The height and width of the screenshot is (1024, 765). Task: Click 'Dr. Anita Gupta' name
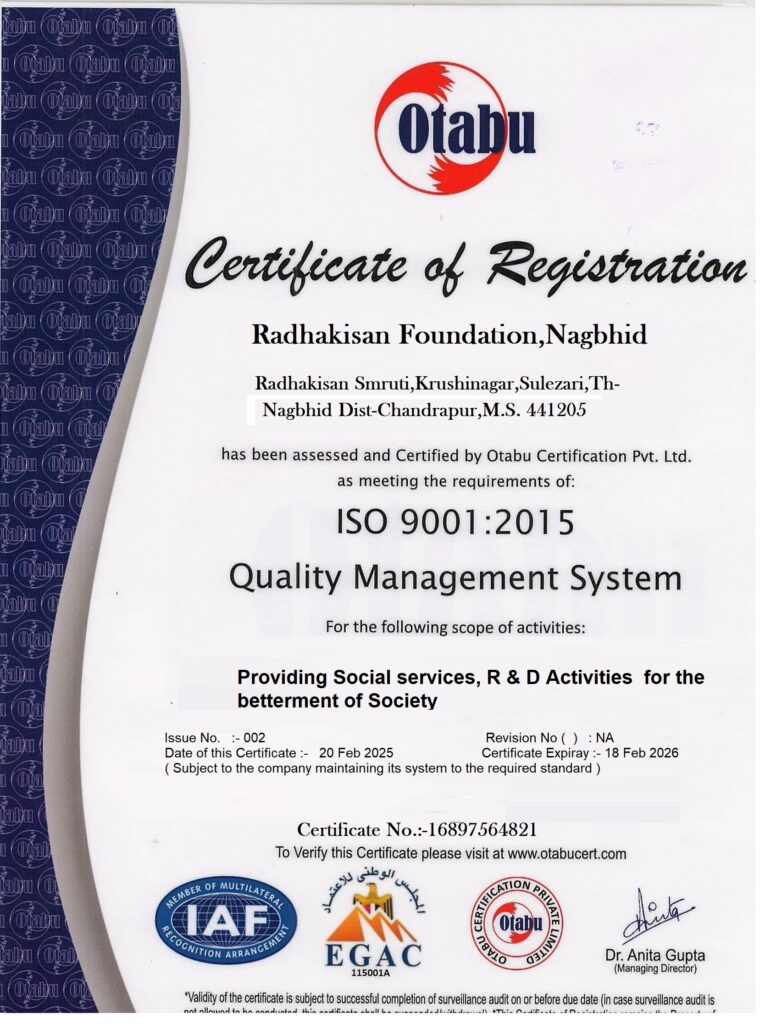click(655, 955)
